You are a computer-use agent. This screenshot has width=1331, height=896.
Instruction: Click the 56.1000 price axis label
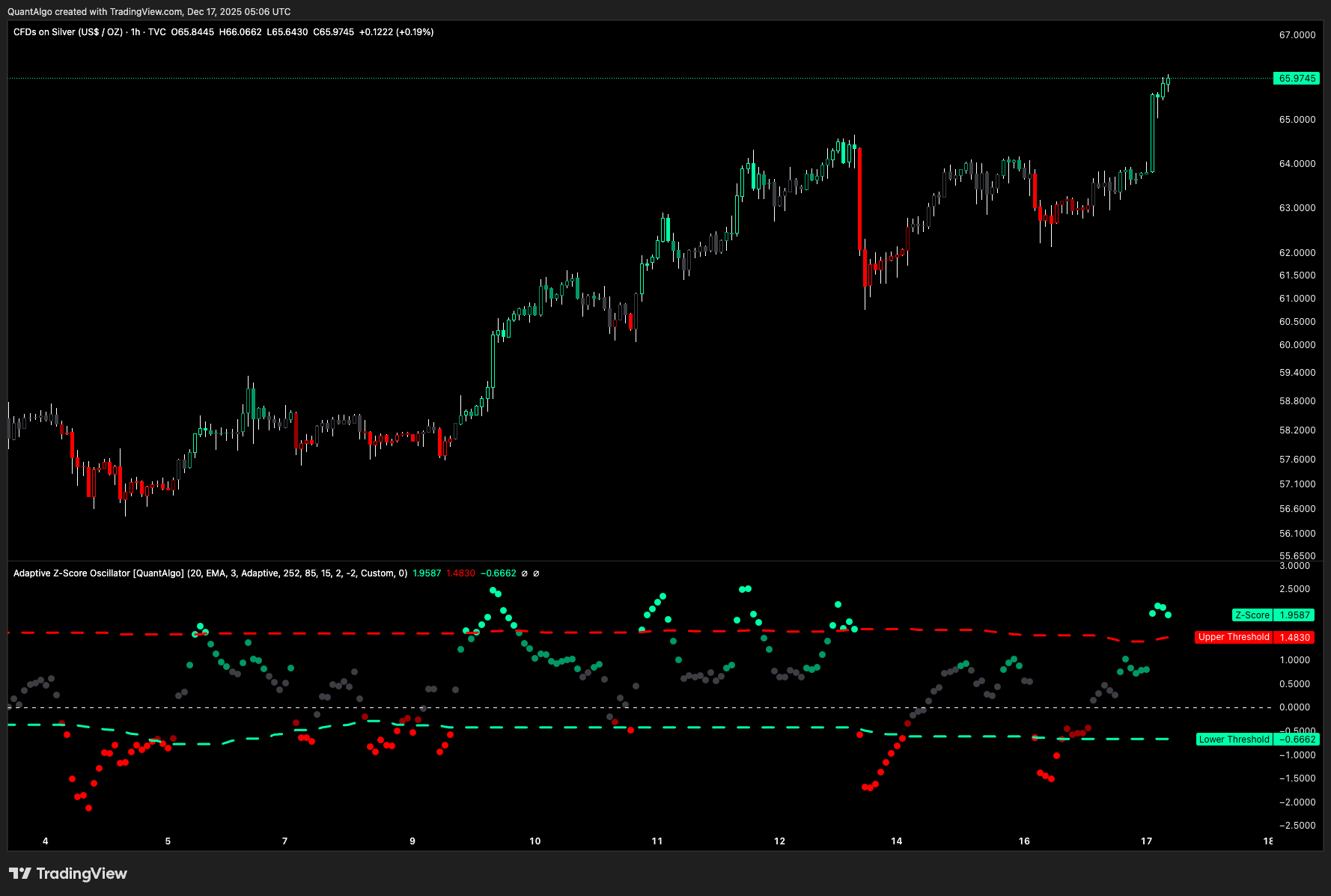tap(1297, 534)
